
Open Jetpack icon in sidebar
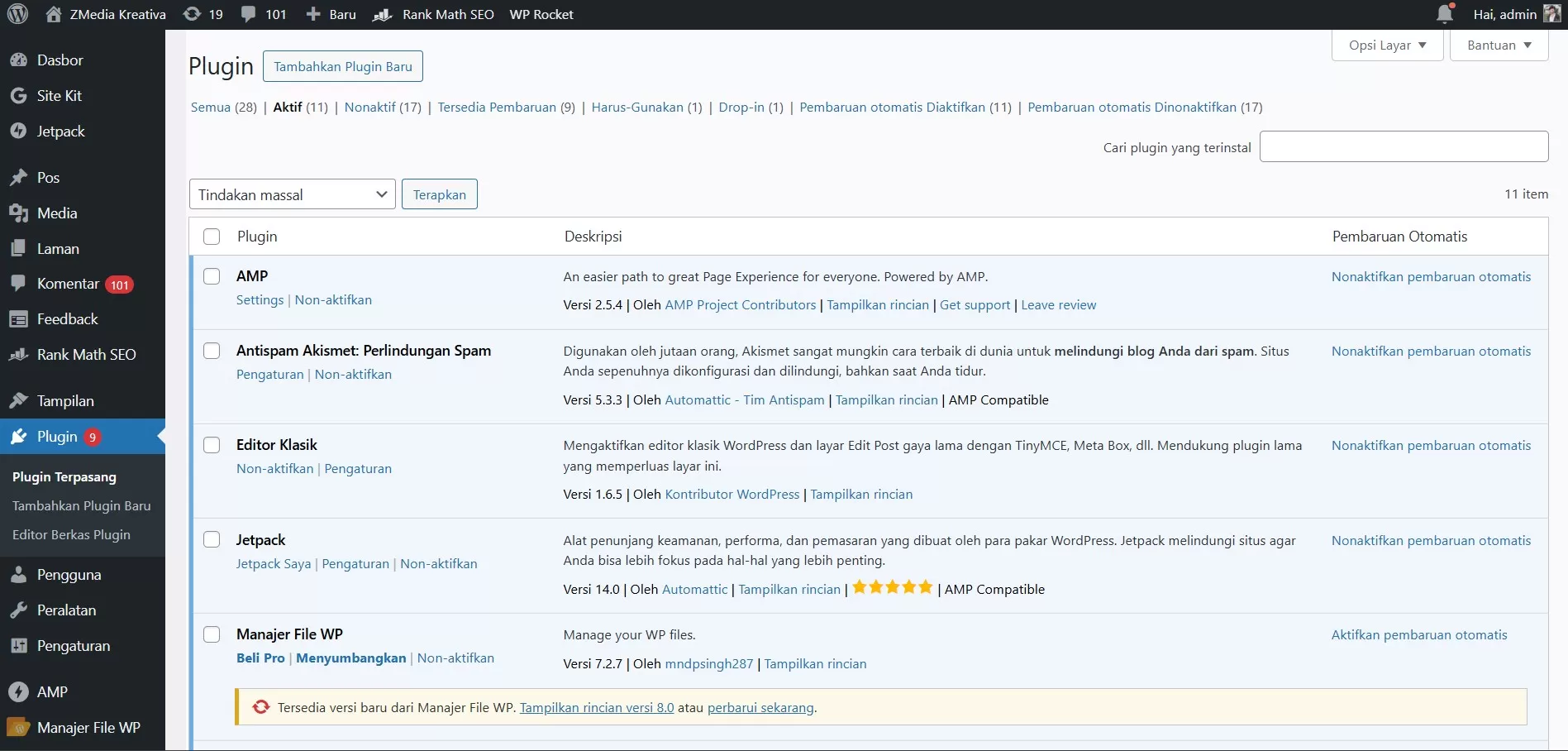18,132
